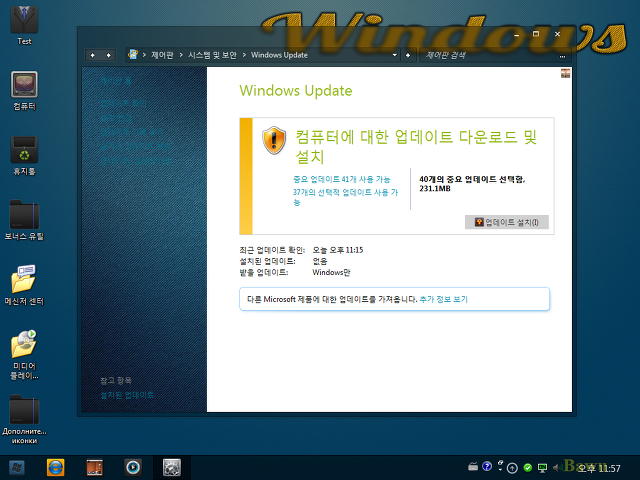Click the back navigation arrow
The height and width of the screenshot is (480, 640).
coord(93,55)
